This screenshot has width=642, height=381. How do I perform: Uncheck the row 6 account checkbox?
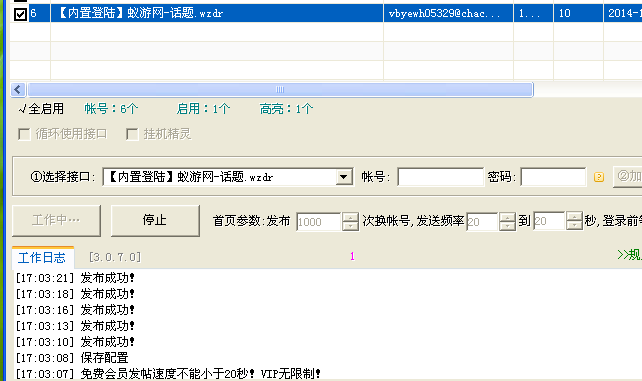coord(20,14)
